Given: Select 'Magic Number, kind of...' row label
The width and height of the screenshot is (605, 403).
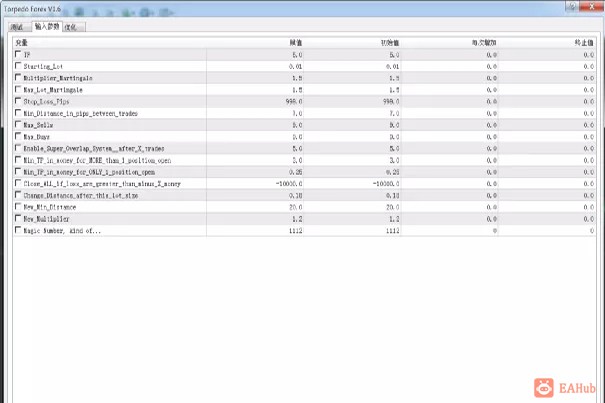Looking at the screenshot, I should coord(62,230).
